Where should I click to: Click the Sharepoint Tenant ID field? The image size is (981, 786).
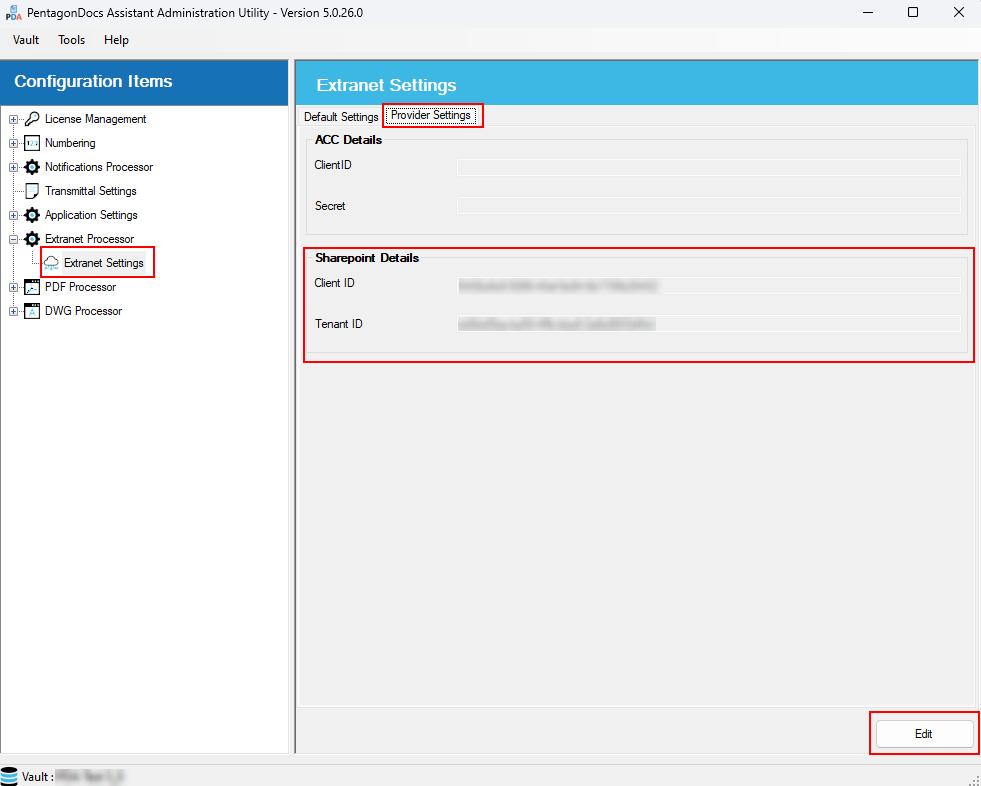click(708, 324)
